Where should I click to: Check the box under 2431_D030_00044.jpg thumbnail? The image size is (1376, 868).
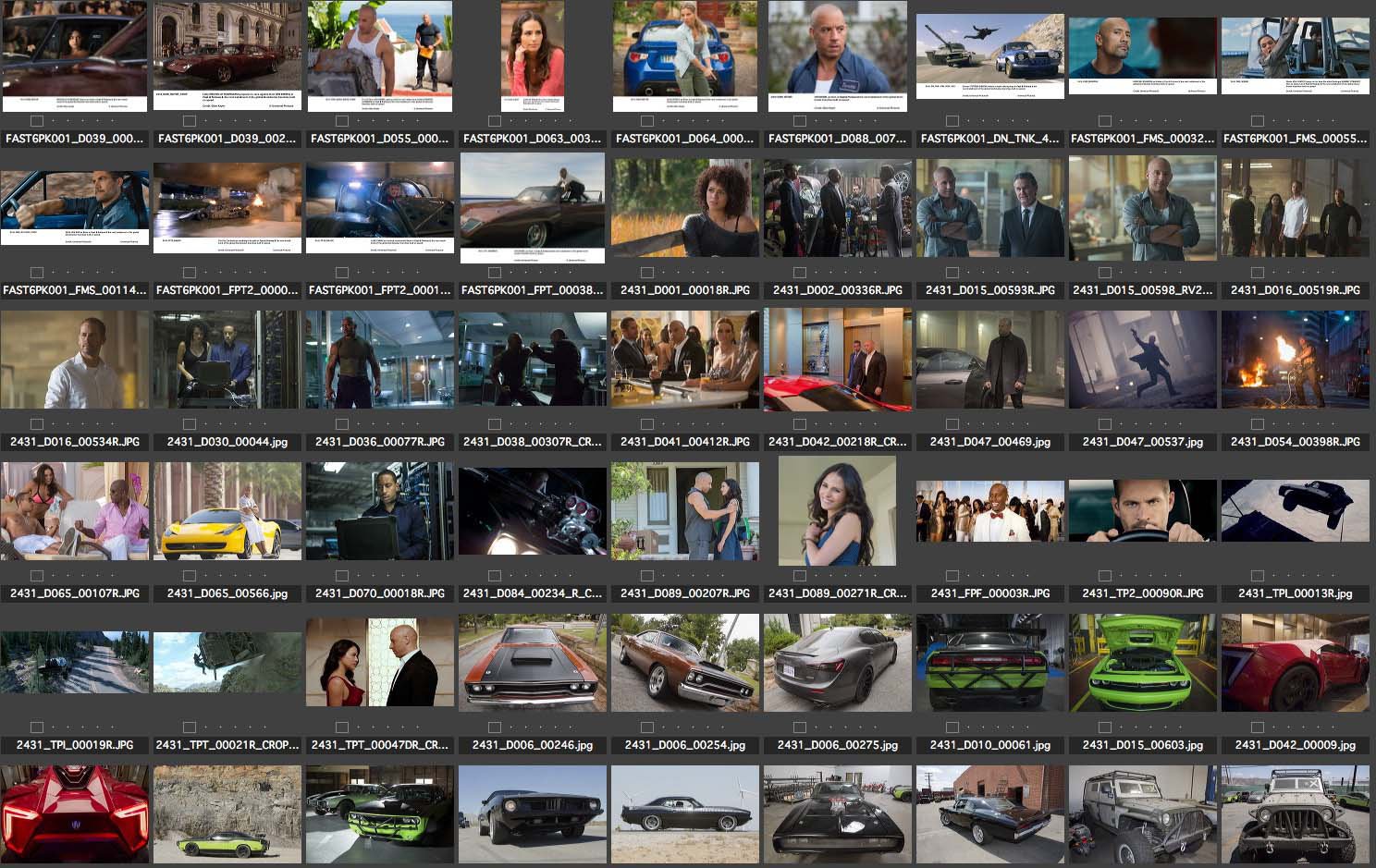point(190,424)
